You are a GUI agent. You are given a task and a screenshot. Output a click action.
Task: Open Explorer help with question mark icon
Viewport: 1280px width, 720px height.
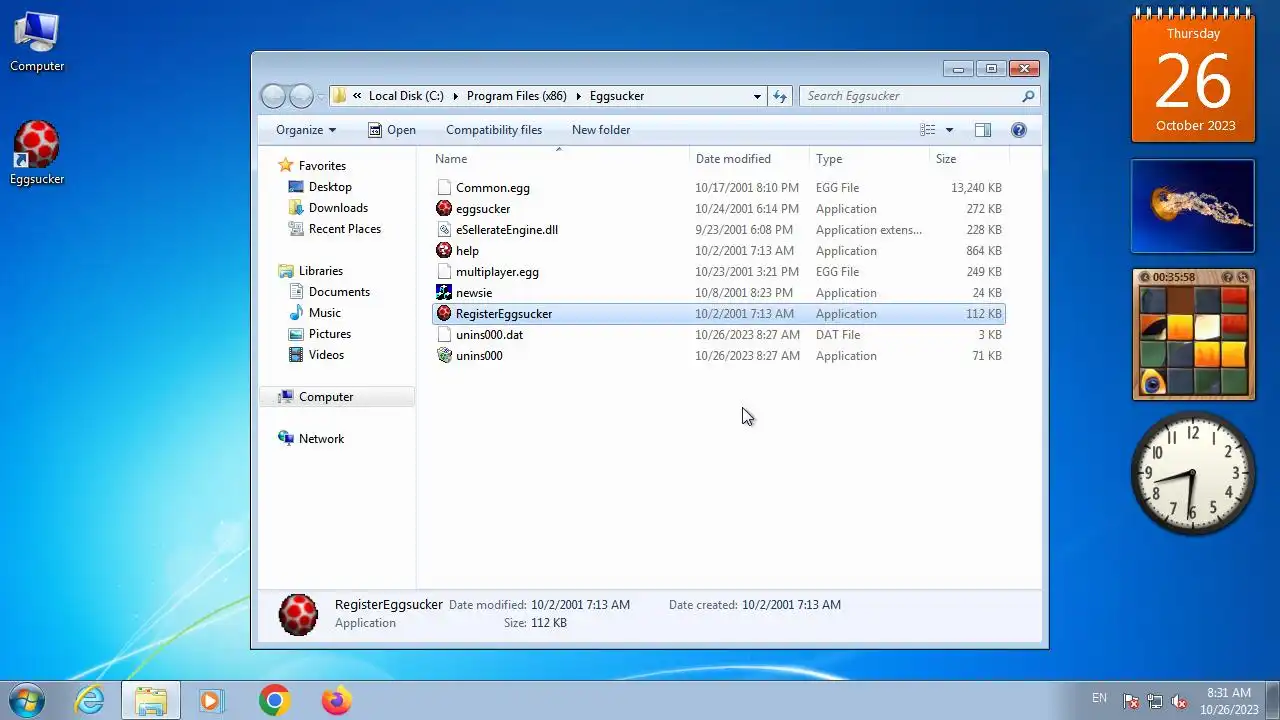1019,130
